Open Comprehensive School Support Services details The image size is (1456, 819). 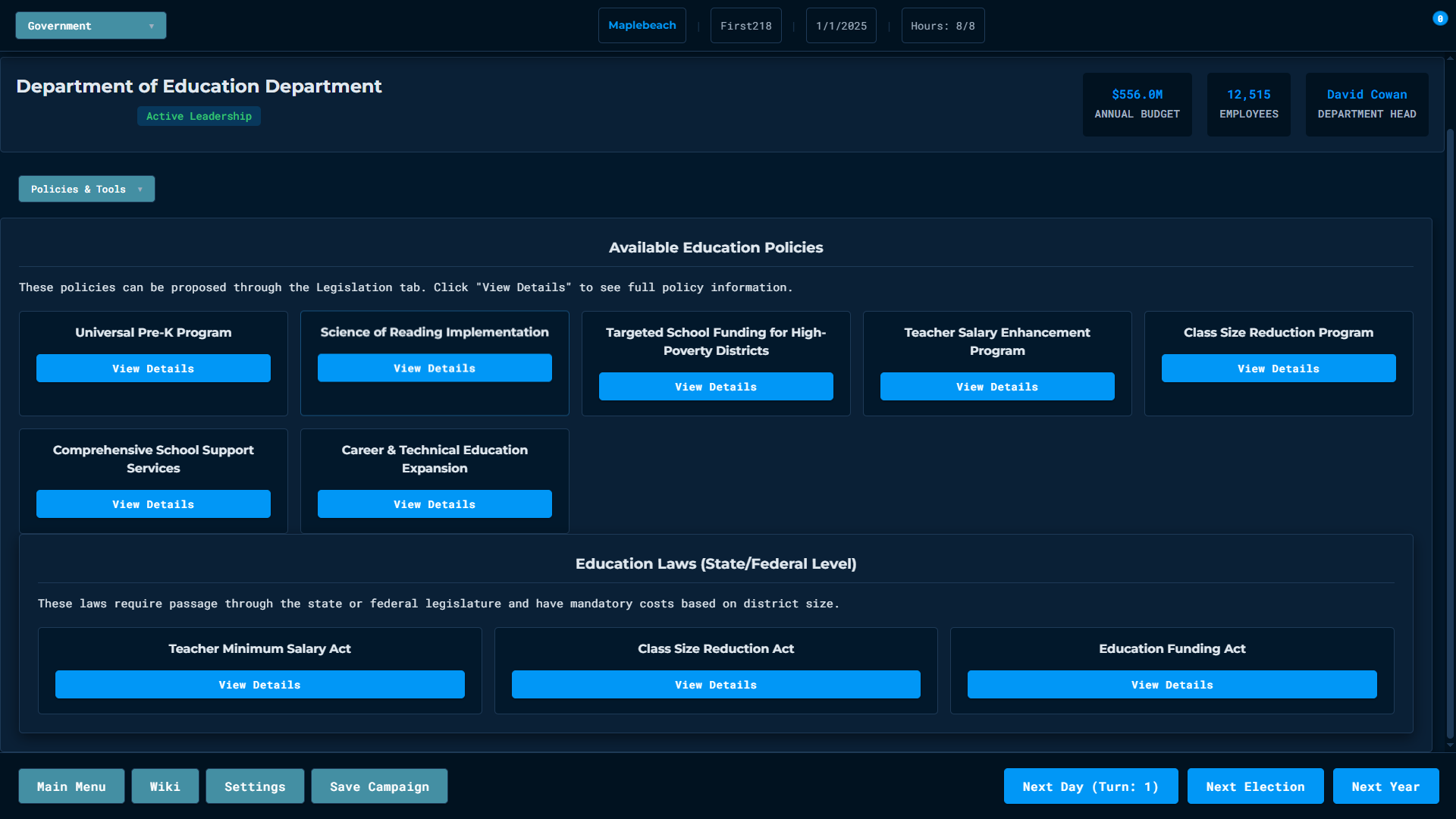point(153,504)
